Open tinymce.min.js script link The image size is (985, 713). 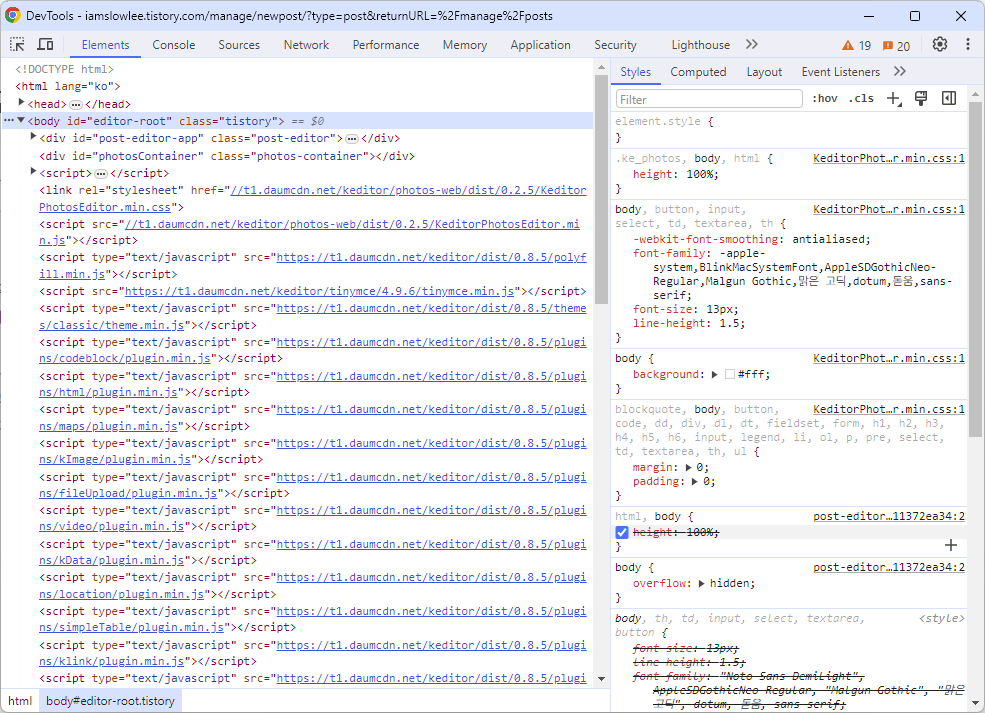(x=319, y=291)
